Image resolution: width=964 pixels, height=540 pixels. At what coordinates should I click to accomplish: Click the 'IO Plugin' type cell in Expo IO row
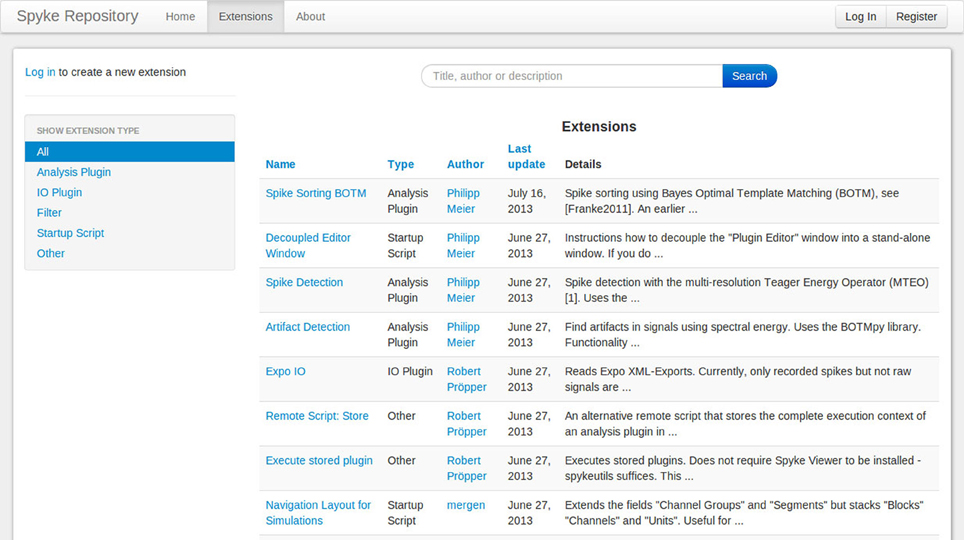pos(410,371)
